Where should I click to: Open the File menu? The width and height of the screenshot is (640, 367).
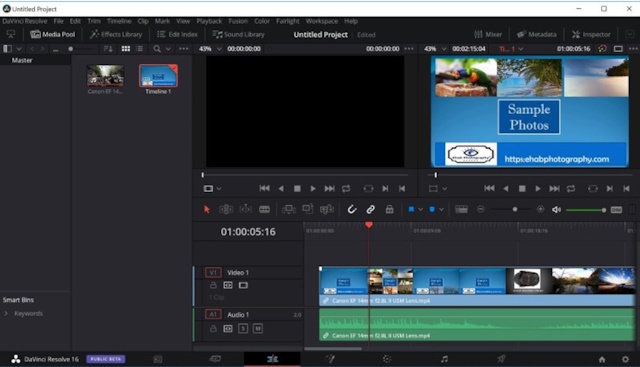[x=58, y=21]
